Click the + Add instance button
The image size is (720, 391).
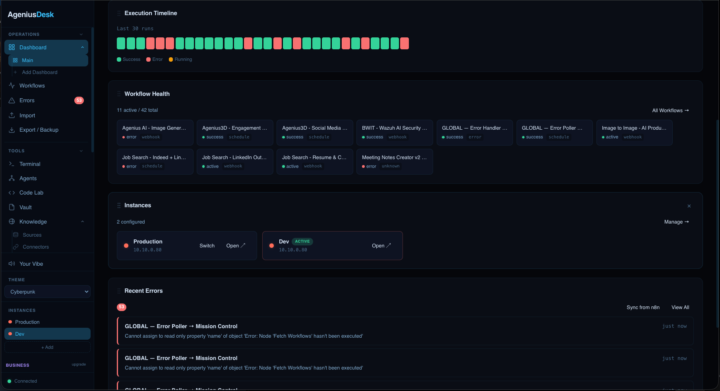click(47, 347)
